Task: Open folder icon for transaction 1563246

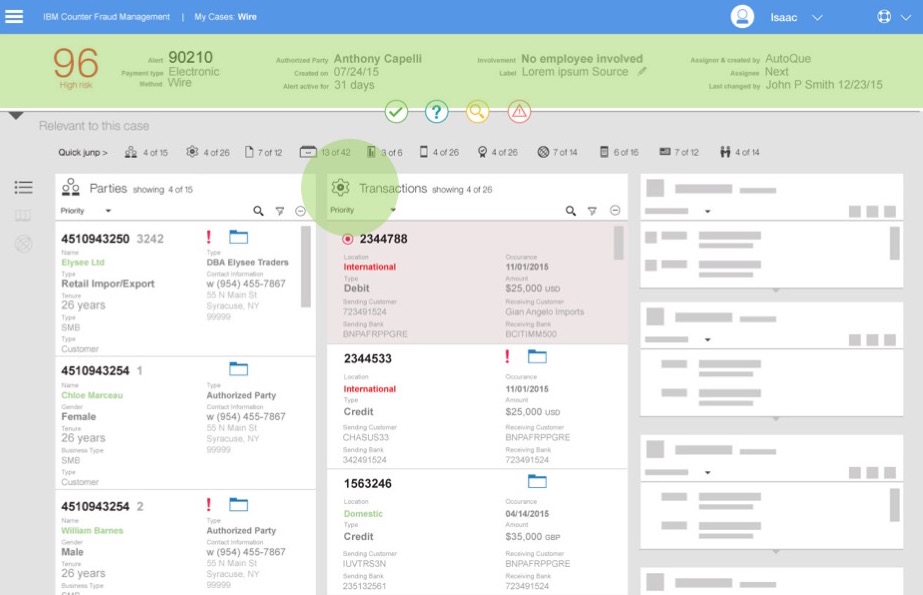Action: pyautogui.click(x=537, y=481)
